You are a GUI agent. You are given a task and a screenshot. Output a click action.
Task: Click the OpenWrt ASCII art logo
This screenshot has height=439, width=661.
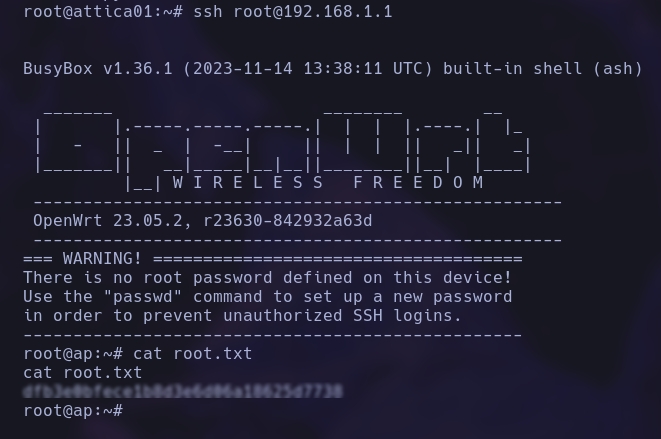[282, 144]
